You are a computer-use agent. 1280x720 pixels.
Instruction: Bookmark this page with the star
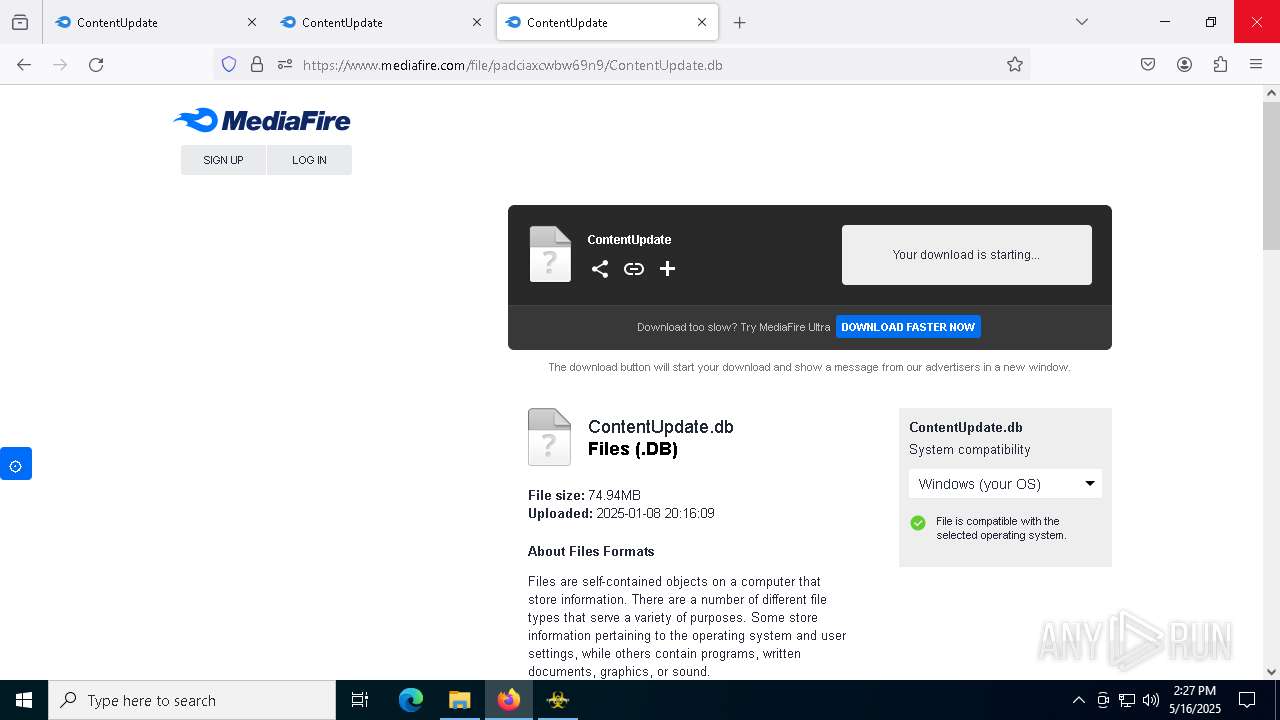[1015, 64]
